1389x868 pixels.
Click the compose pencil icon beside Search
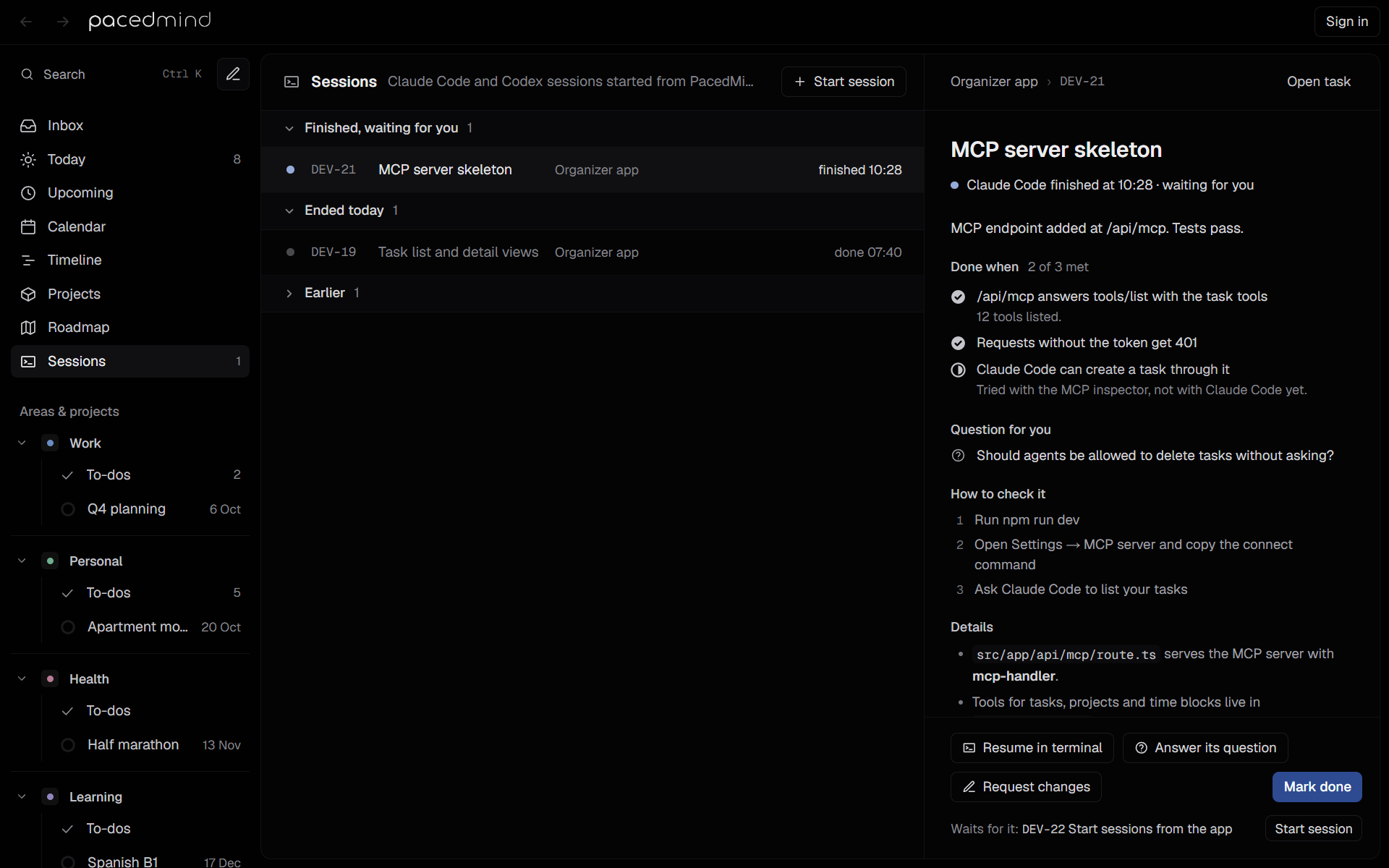pos(233,74)
